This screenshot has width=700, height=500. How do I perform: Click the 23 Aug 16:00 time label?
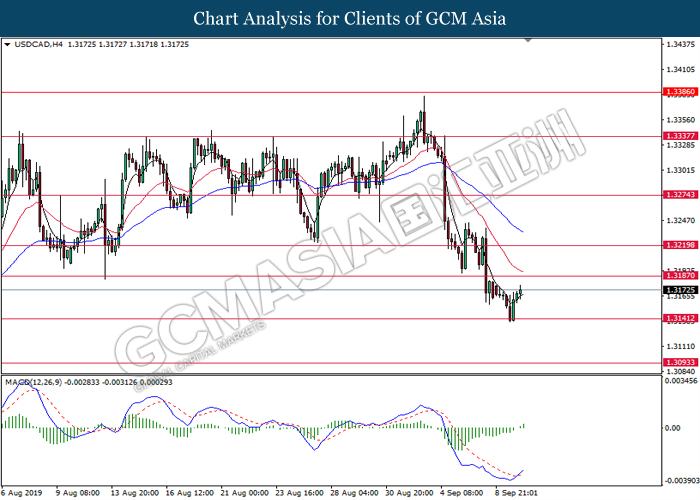(300, 493)
